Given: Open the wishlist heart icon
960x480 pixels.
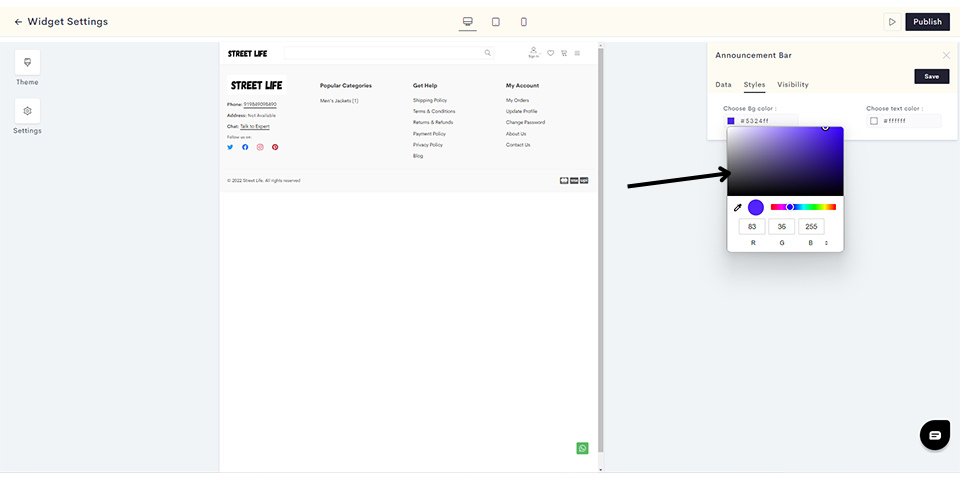Looking at the screenshot, I should click(550, 53).
